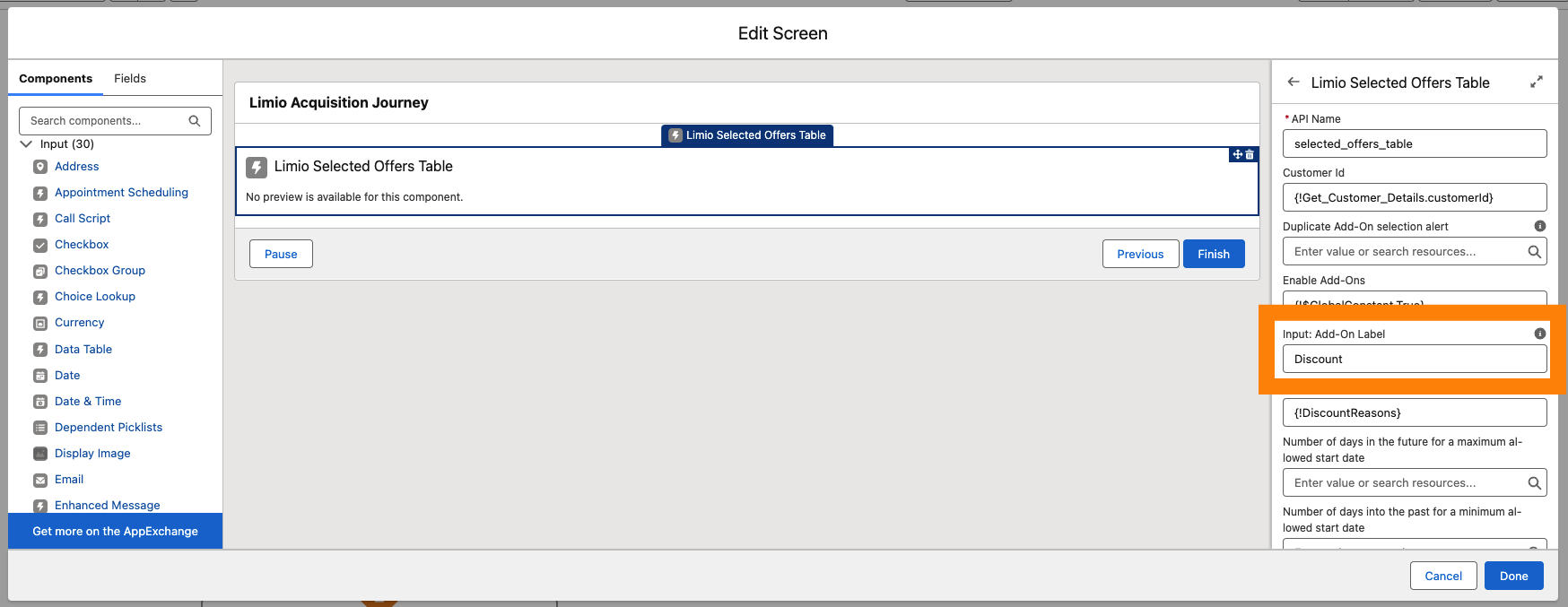Screen dimensions: 1568x607
Task: Click search icon in maximum start date field
Action: click(1535, 483)
